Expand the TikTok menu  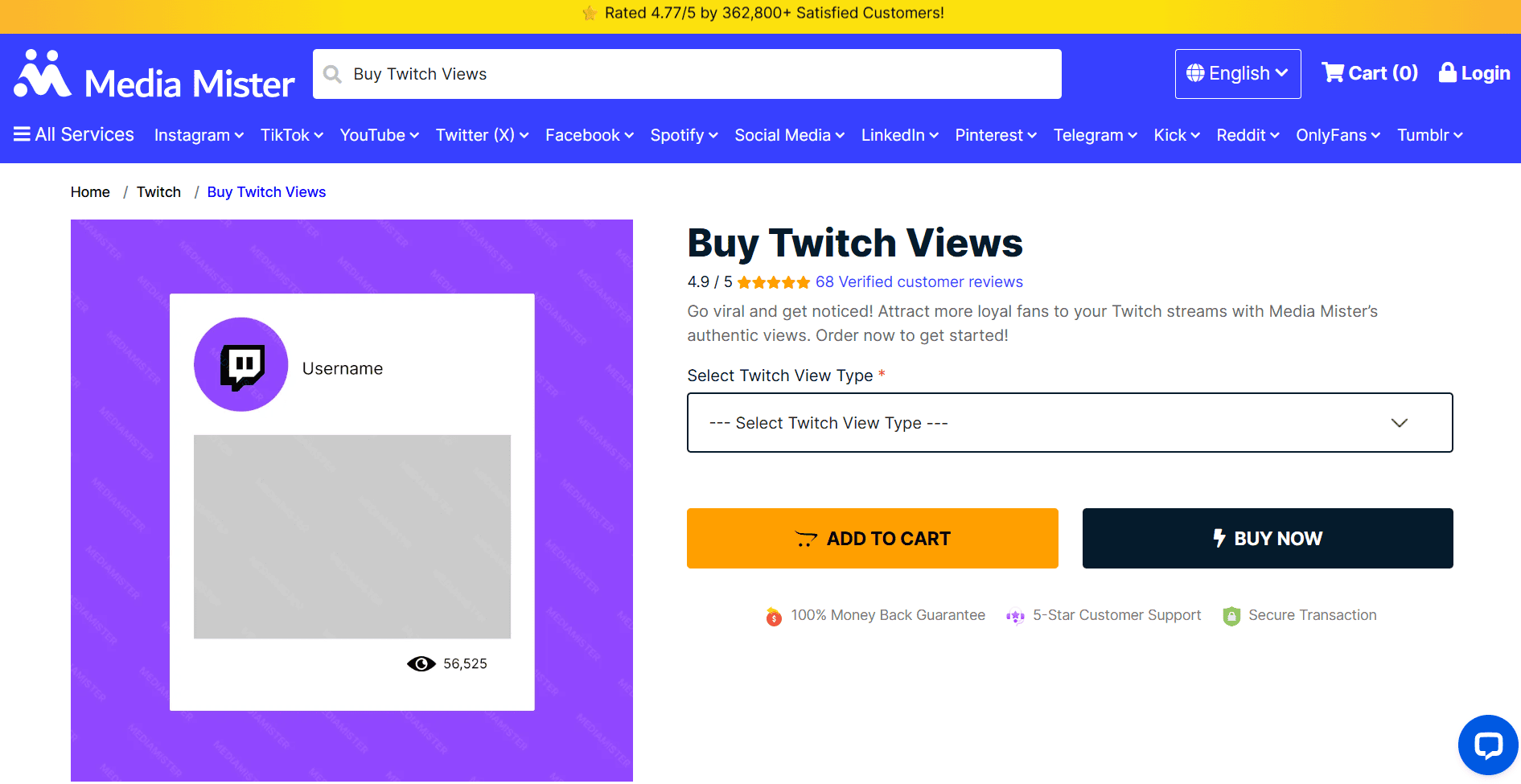(292, 135)
